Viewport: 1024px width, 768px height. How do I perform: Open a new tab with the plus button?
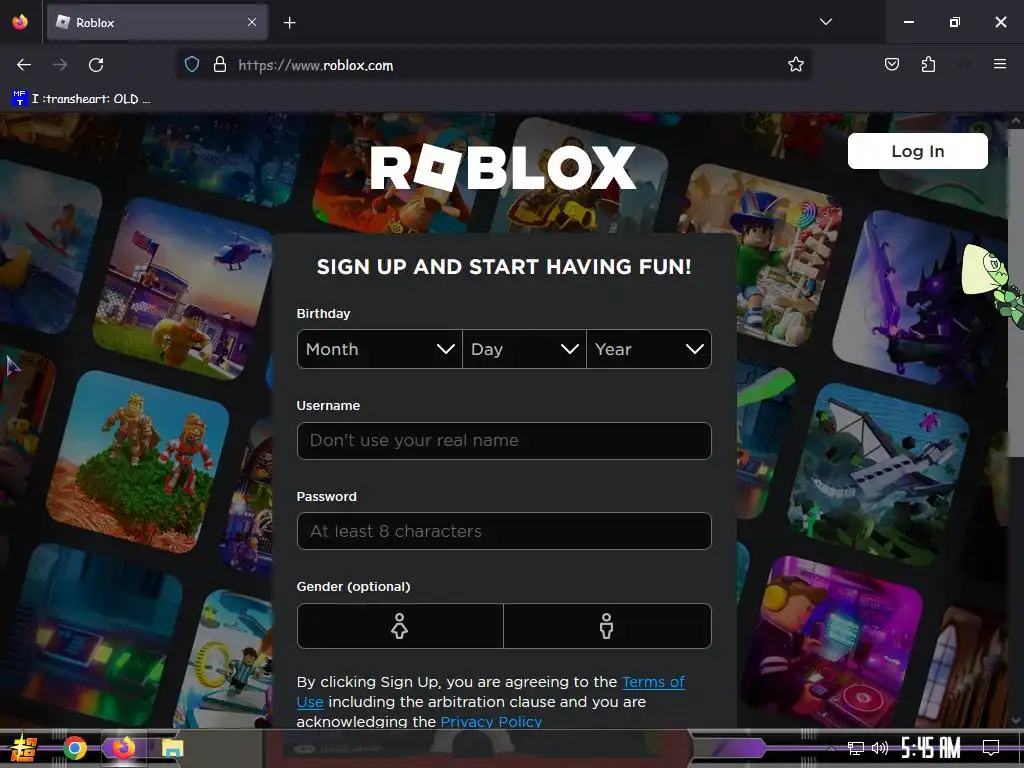click(x=289, y=23)
